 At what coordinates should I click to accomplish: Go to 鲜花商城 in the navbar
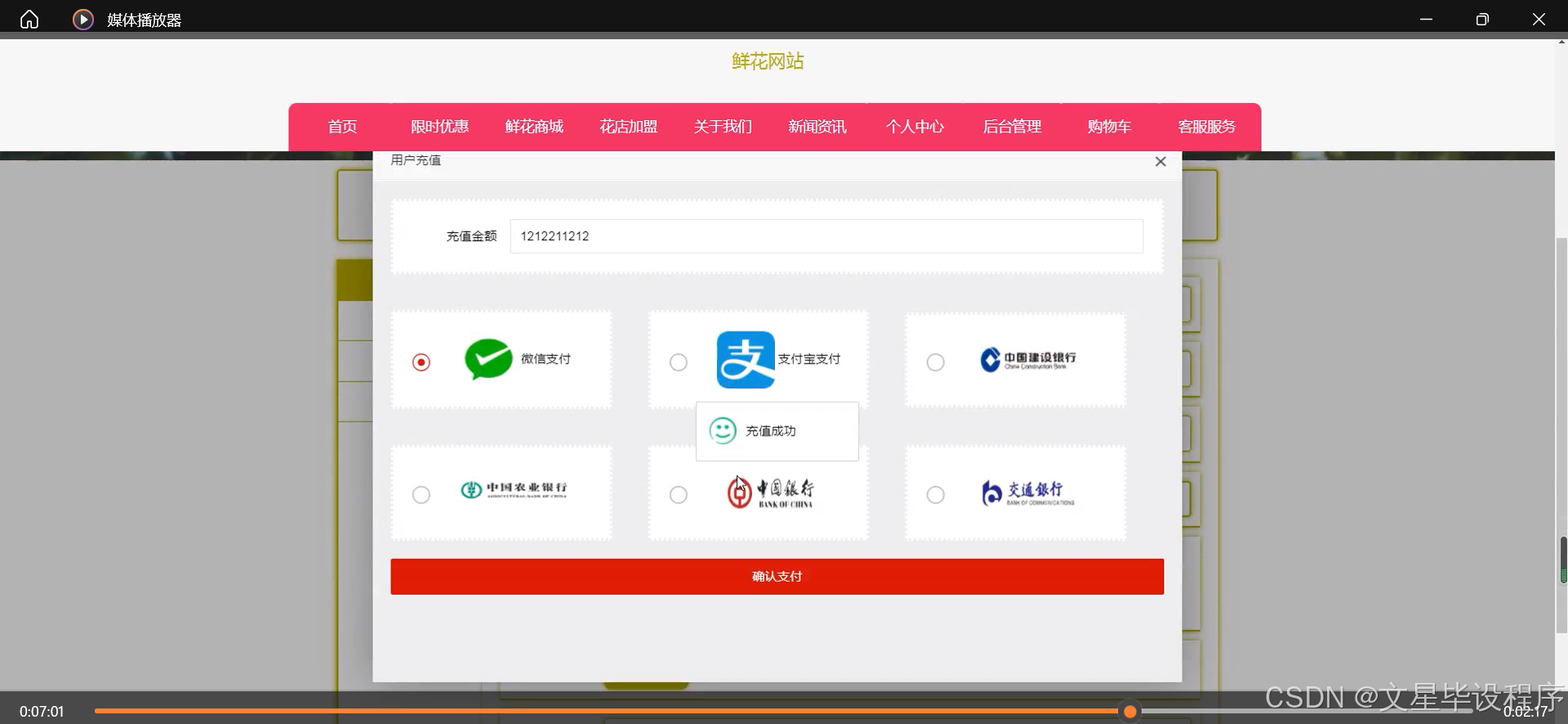click(534, 127)
